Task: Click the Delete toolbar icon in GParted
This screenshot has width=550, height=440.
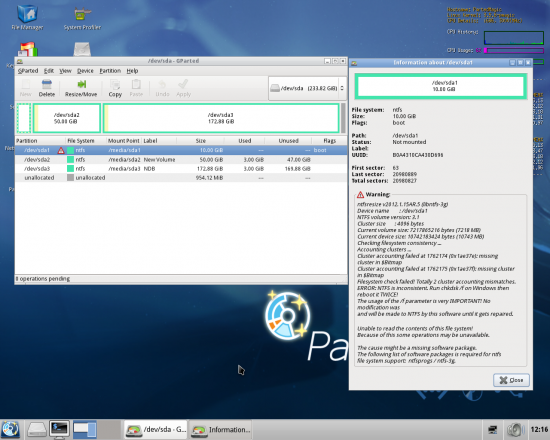Action: click(x=47, y=88)
